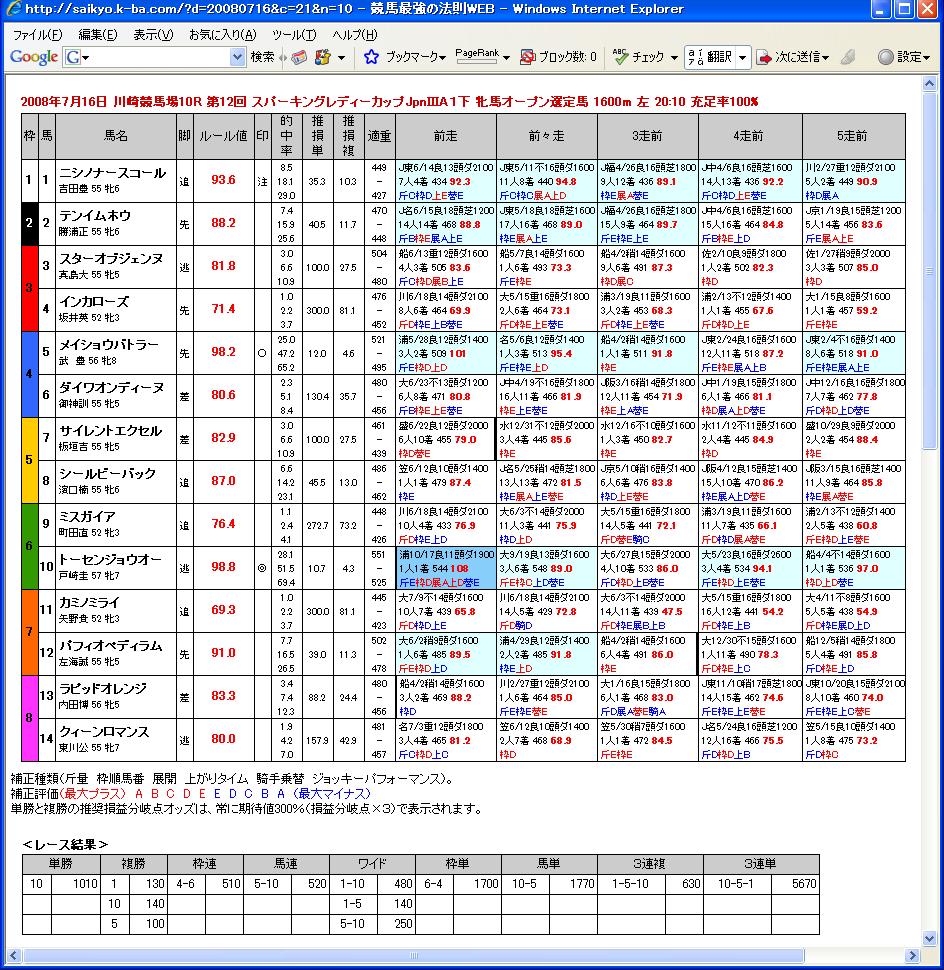944x970 pixels.
Task: Click the G search-engine icon in search box
Action: pos(72,58)
